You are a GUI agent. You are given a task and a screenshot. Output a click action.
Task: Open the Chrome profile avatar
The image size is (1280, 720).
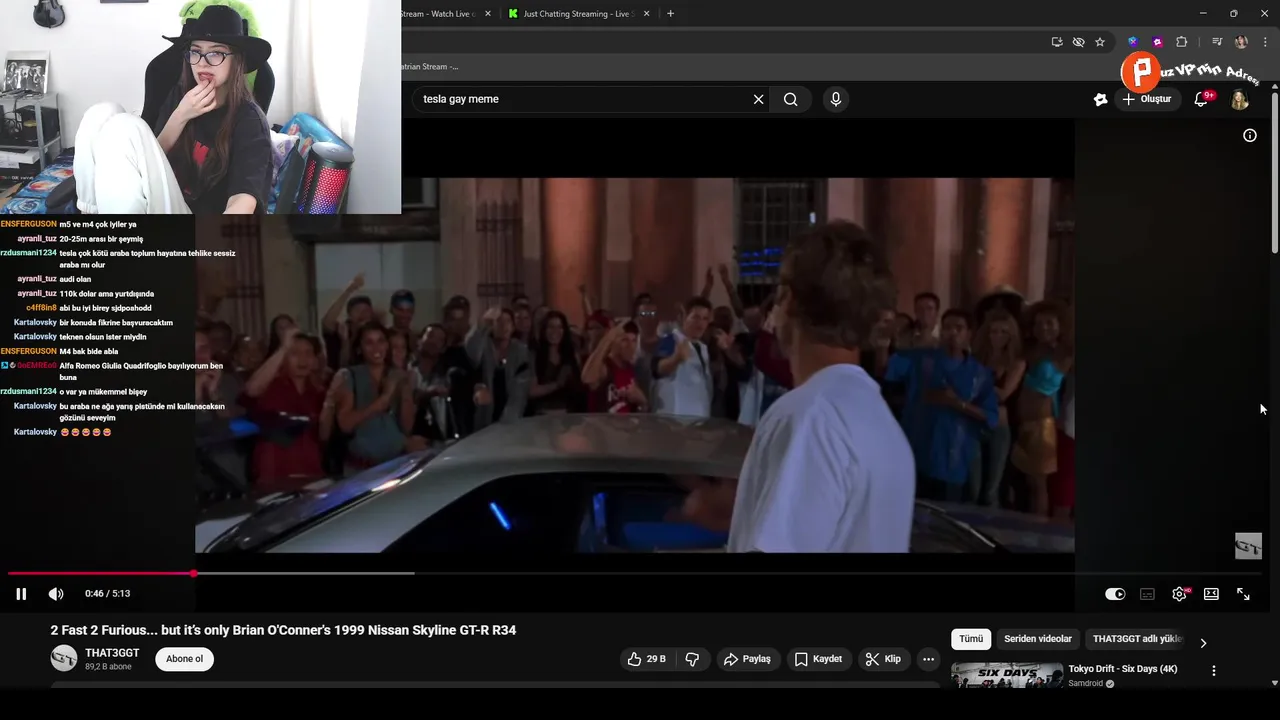pos(1241,42)
